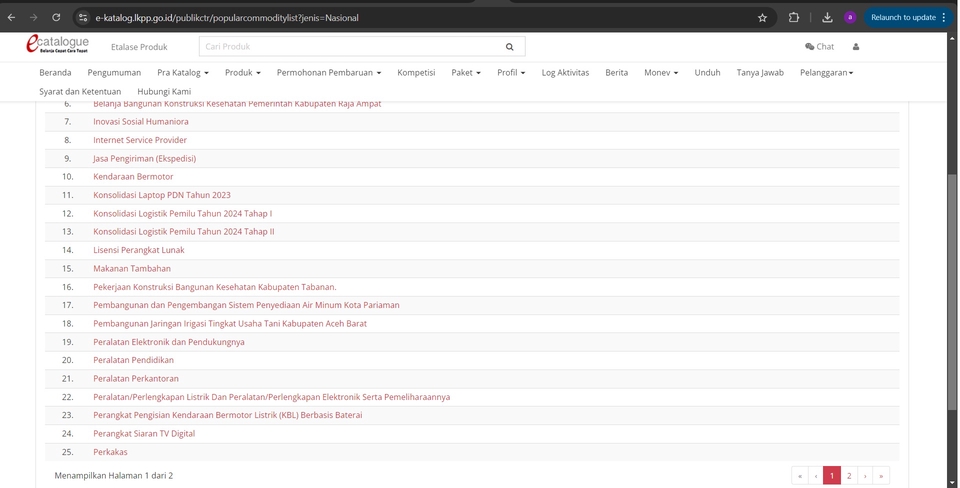Jump to first page double arrow
Screen dimensions: 960x488
pos(800,475)
